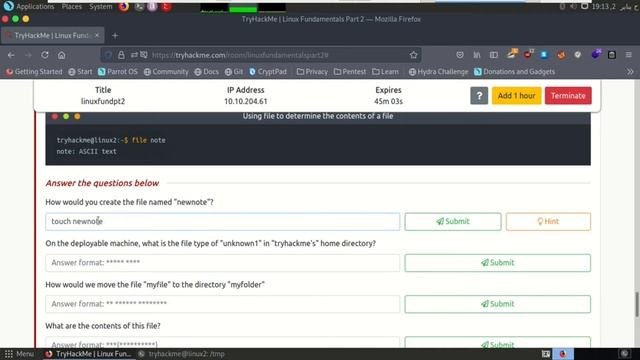Open the terminal launcher in top panel

pyautogui.click(x=139, y=7)
